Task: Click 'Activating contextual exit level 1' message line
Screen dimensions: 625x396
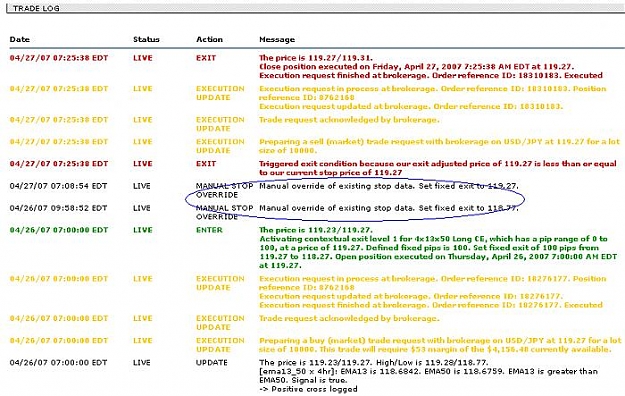Action: [x=433, y=239]
